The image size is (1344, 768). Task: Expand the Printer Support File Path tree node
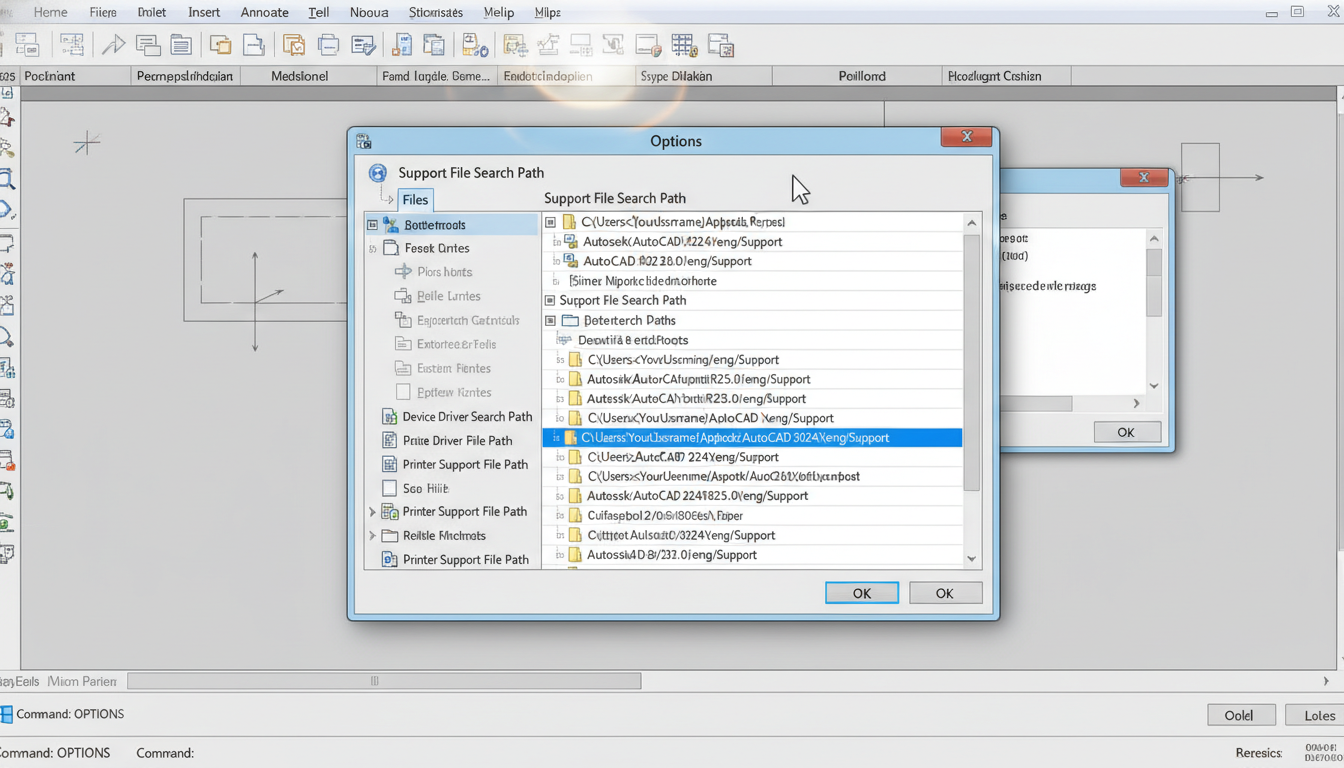[x=371, y=511]
